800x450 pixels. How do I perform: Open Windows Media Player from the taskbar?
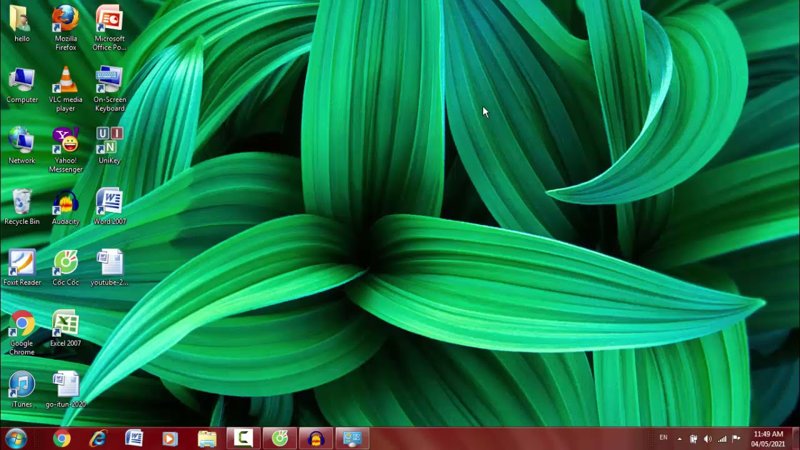click(x=170, y=438)
